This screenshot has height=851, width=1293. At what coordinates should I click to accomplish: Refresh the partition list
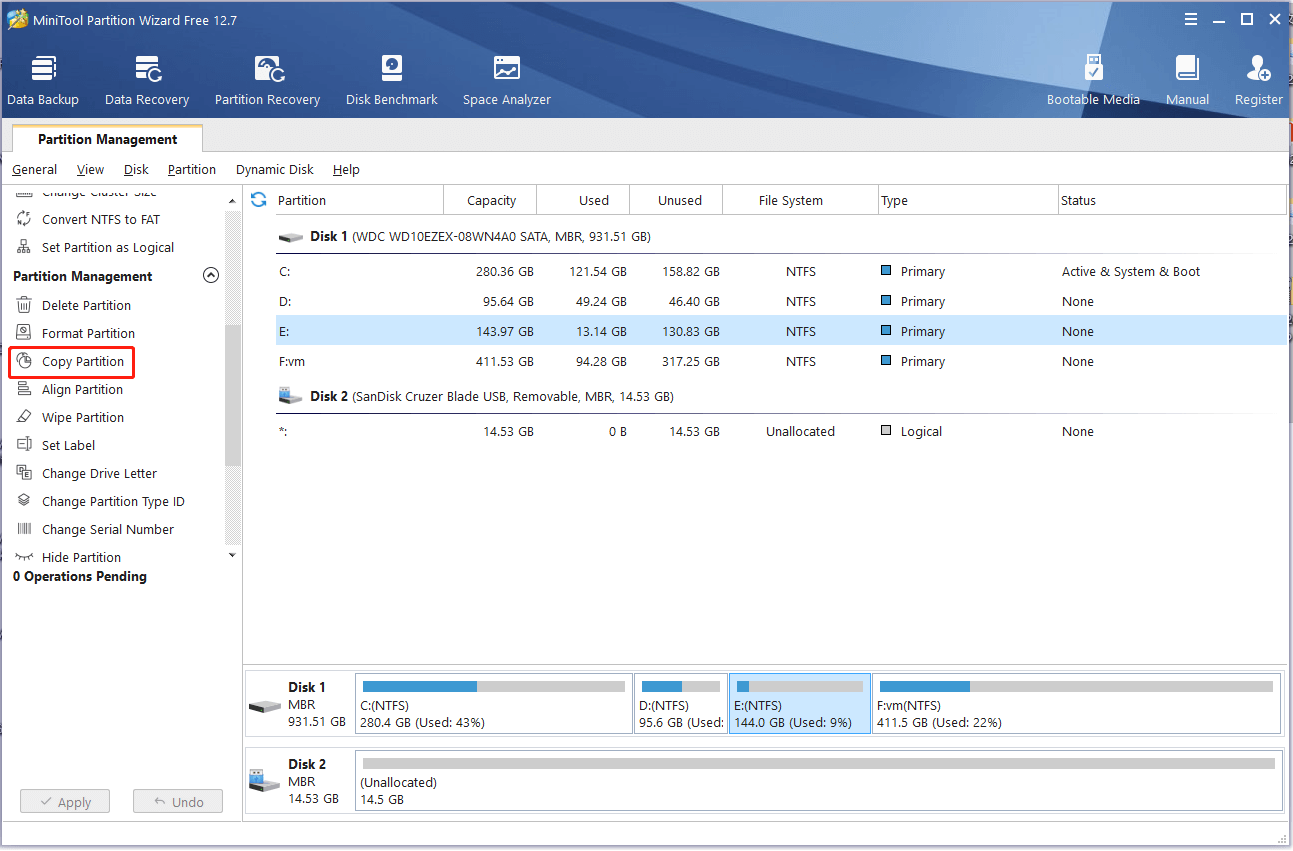[x=259, y=200]
